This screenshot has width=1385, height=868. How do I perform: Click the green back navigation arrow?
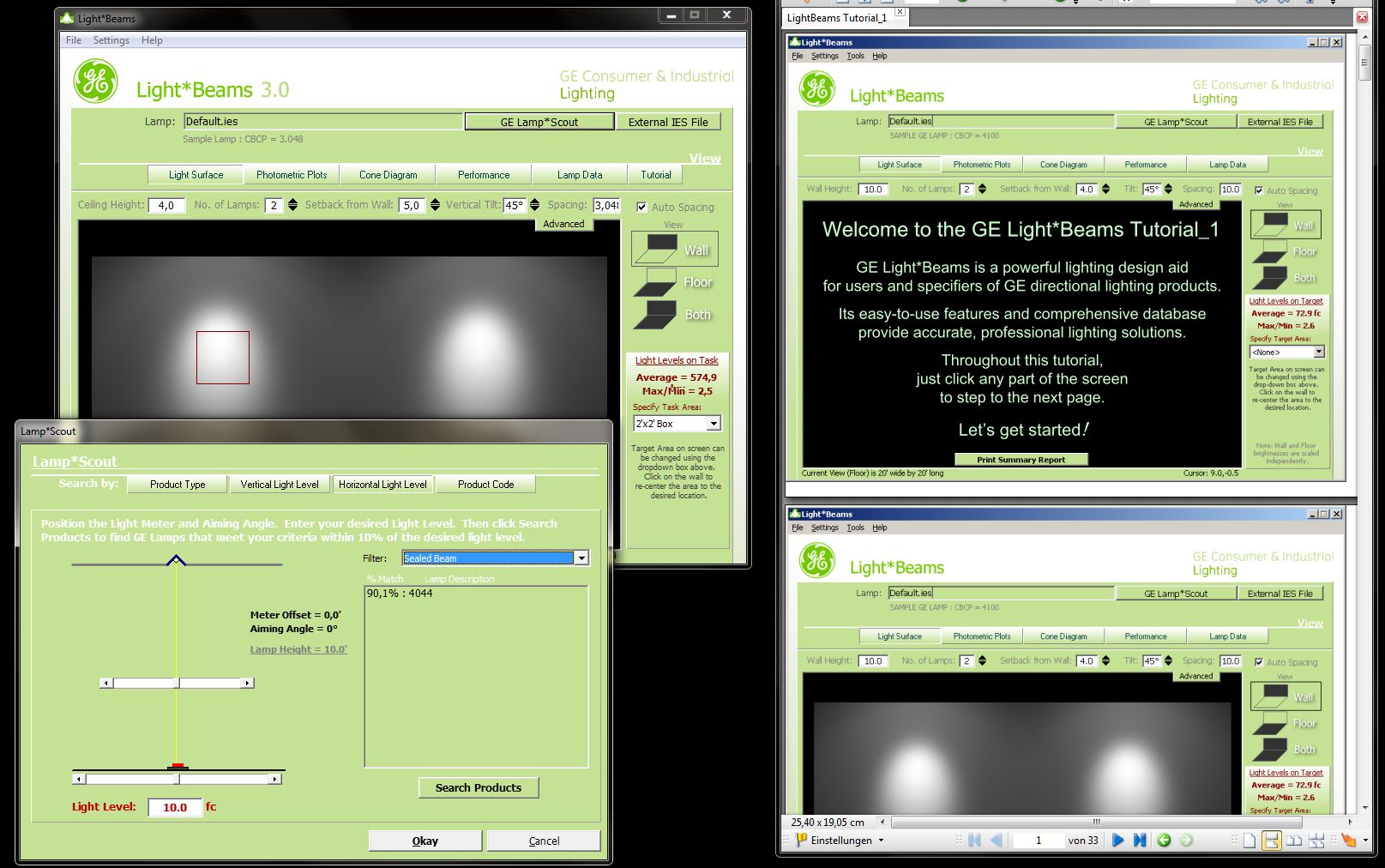click(x=1164, y=841)
